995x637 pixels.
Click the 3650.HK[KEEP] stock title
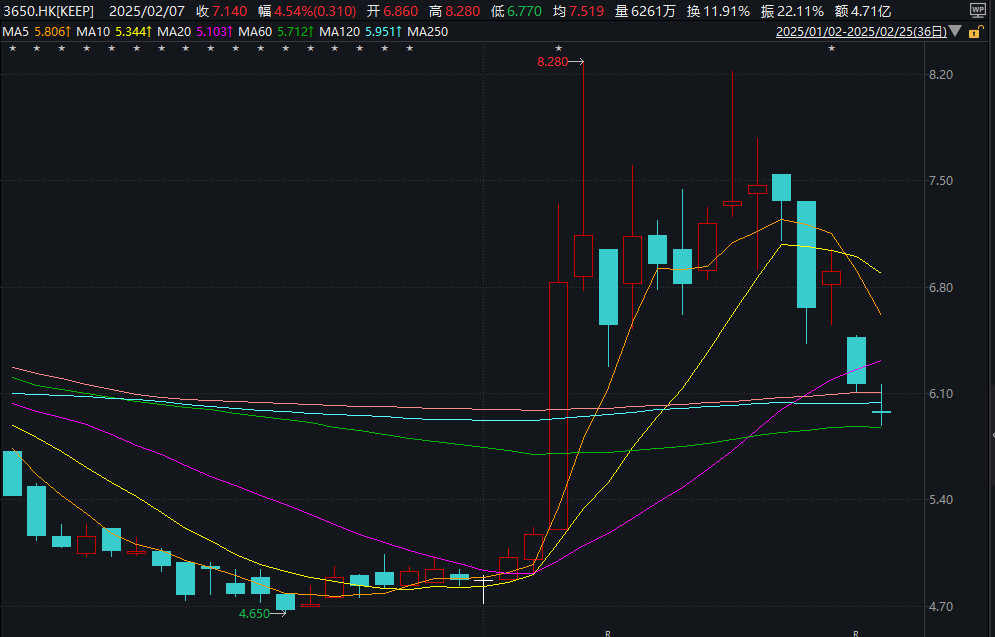click(x=48, y=11)
